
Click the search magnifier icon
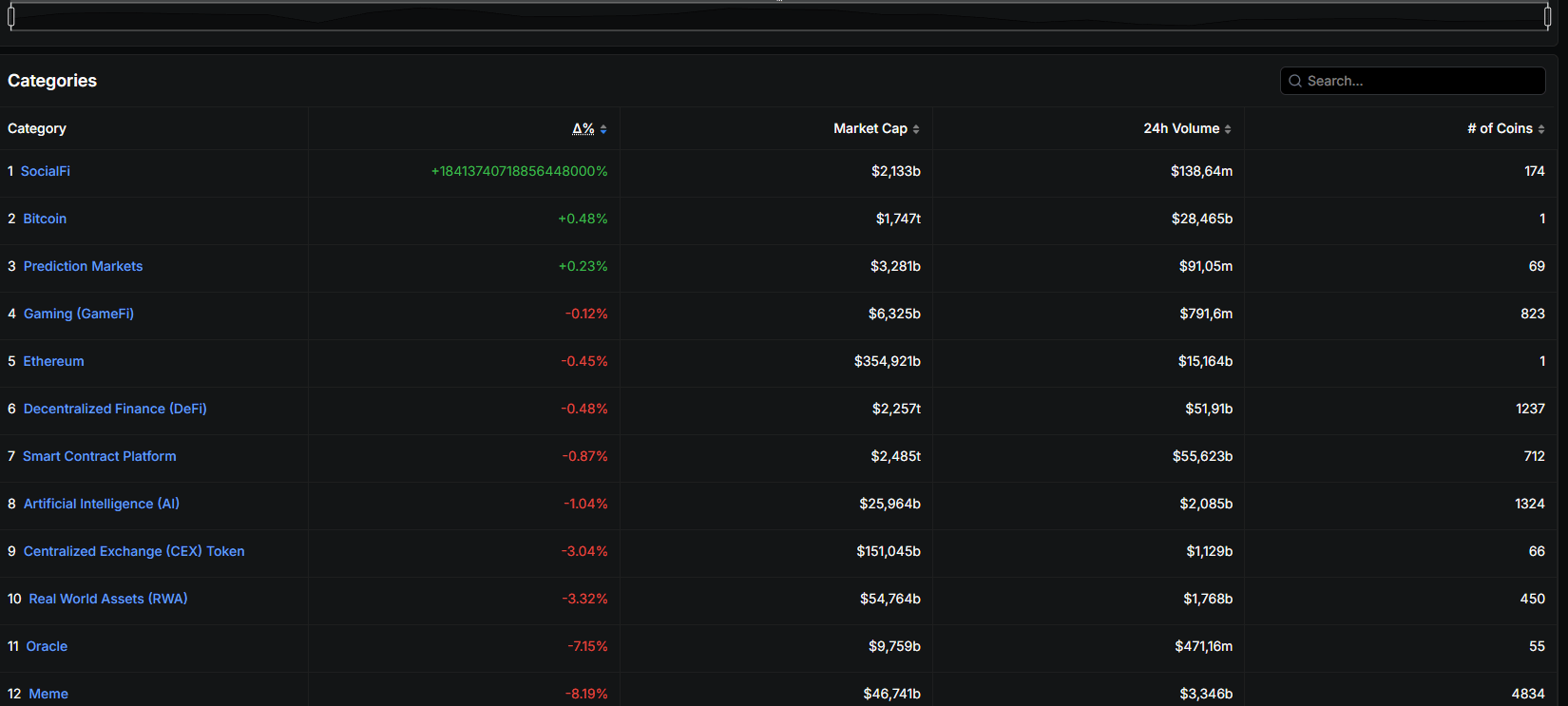(x=1294, y=81)
